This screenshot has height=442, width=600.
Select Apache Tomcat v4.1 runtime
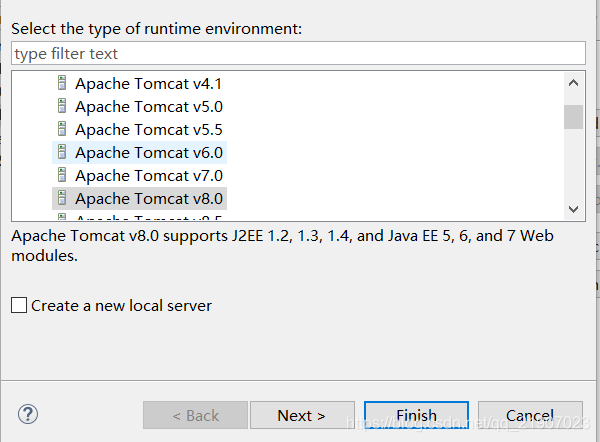coord(148,84)
